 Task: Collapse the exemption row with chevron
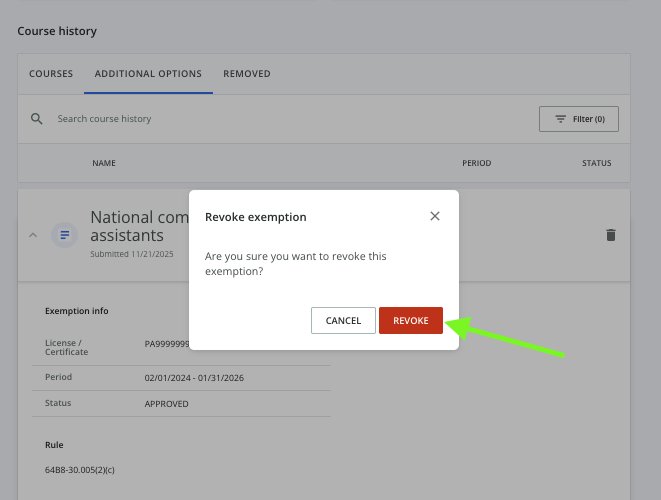tap(33, 235)
